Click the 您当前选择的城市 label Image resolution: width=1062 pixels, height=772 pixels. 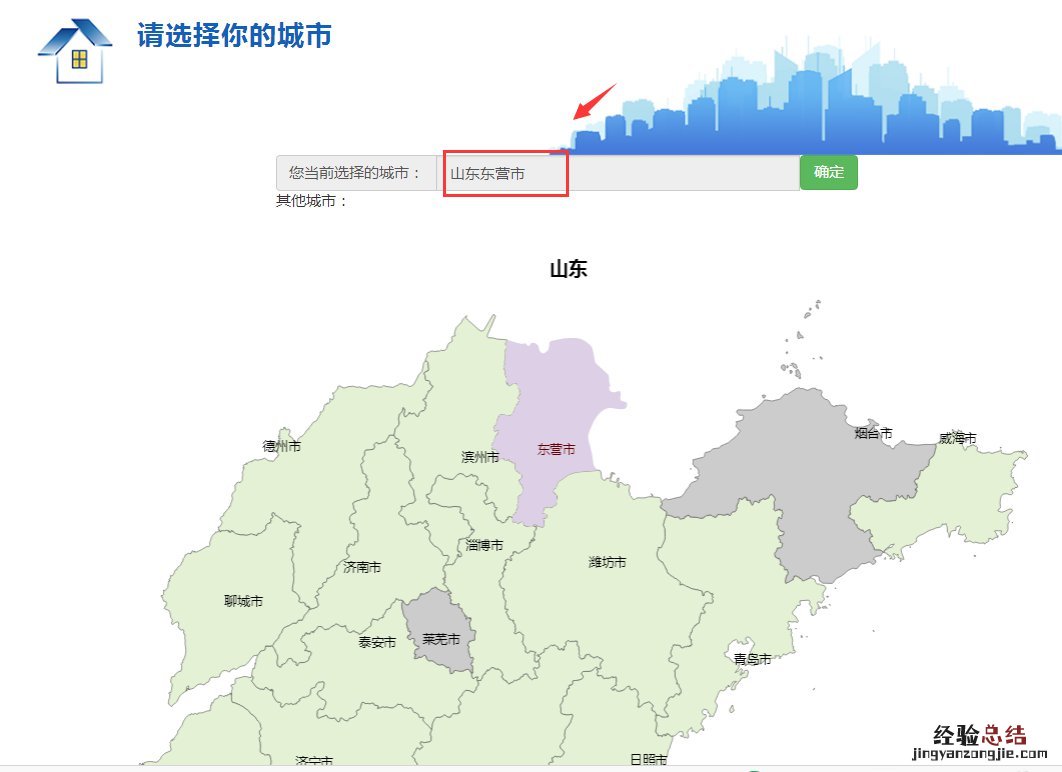(355, 173)
